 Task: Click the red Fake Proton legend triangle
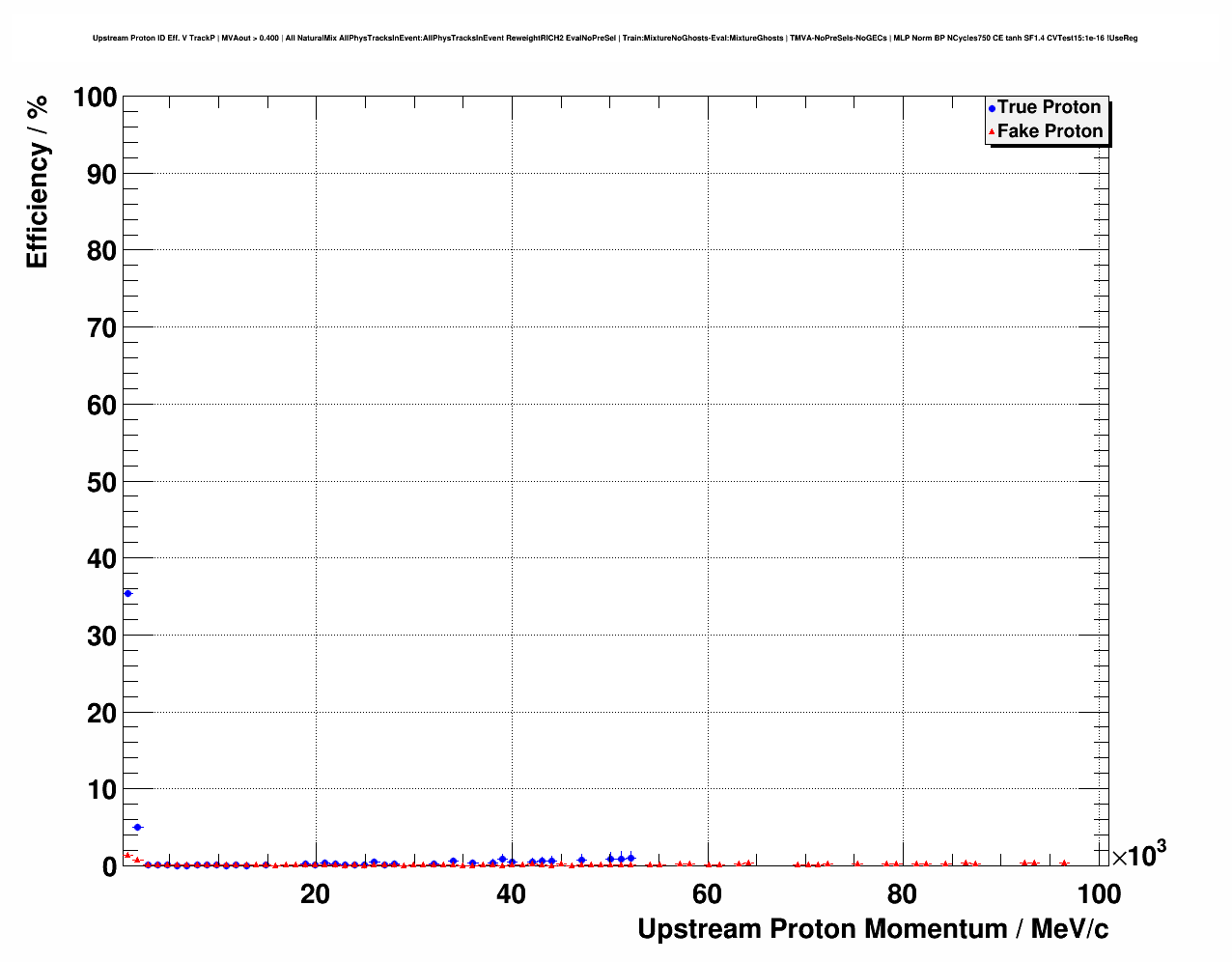point(992,131)
